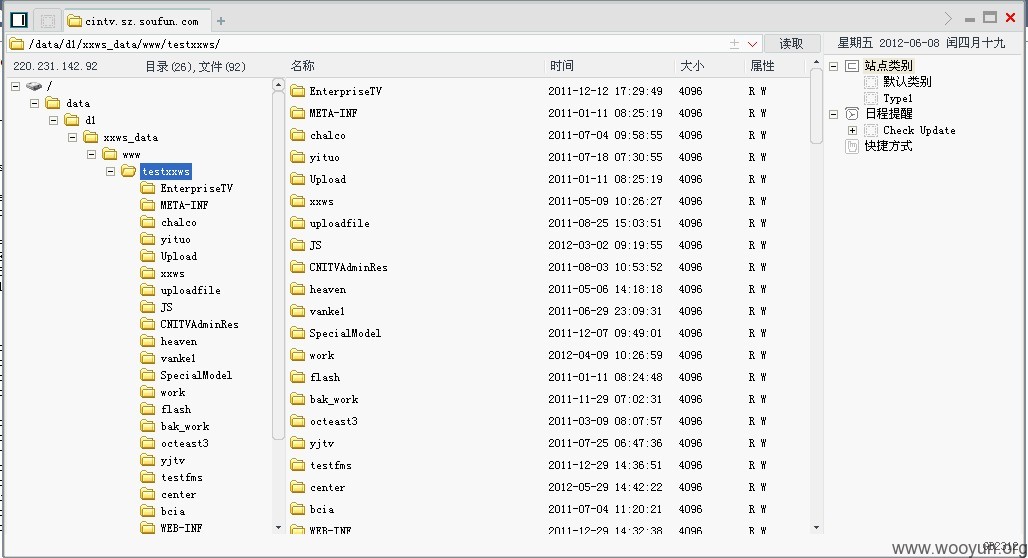Select EnterpriseTV folder in left tree
This screenshot has width=1028, height=558.
coord(197,188)
